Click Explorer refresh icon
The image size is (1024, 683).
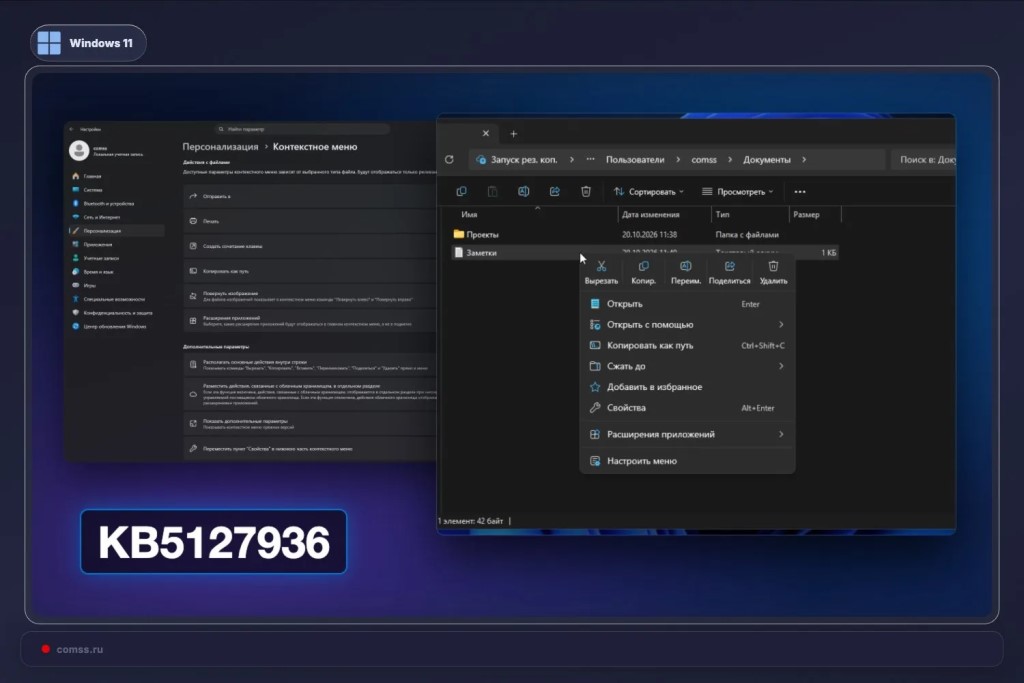tap(449, 159)
